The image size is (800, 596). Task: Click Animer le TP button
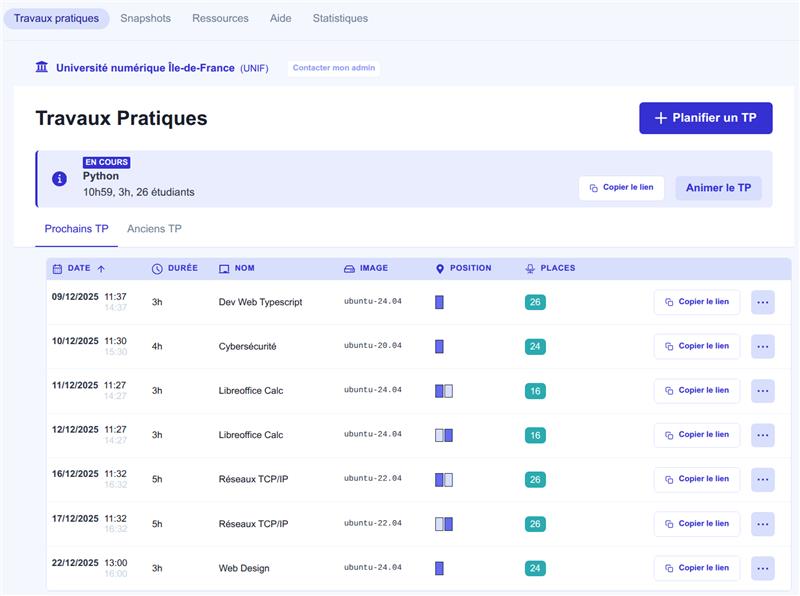(718, 188)
